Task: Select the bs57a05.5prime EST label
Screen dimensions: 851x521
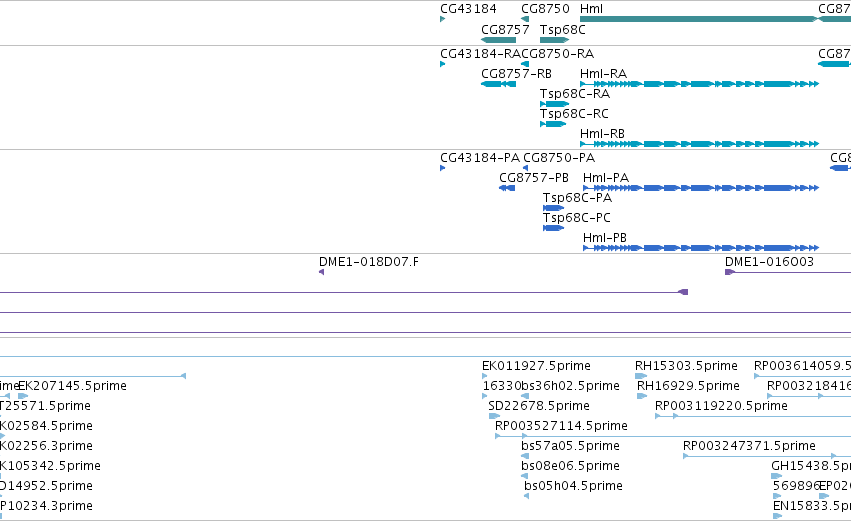Action: point(570,446)
